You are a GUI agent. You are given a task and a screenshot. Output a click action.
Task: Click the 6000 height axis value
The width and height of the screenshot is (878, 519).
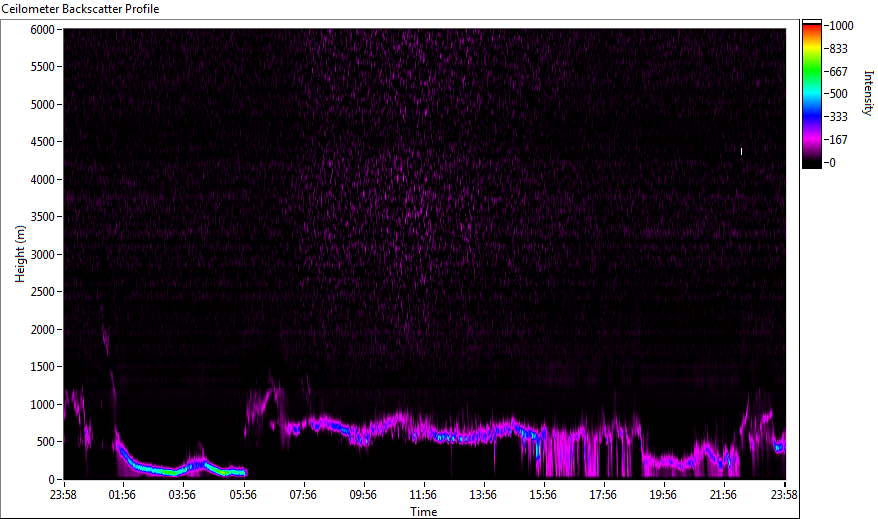pyautogui.click(x=43, y=30)
